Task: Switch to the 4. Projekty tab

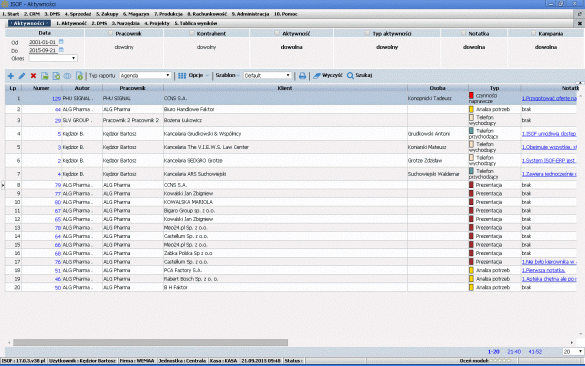Action: click(x=157, y=23)
